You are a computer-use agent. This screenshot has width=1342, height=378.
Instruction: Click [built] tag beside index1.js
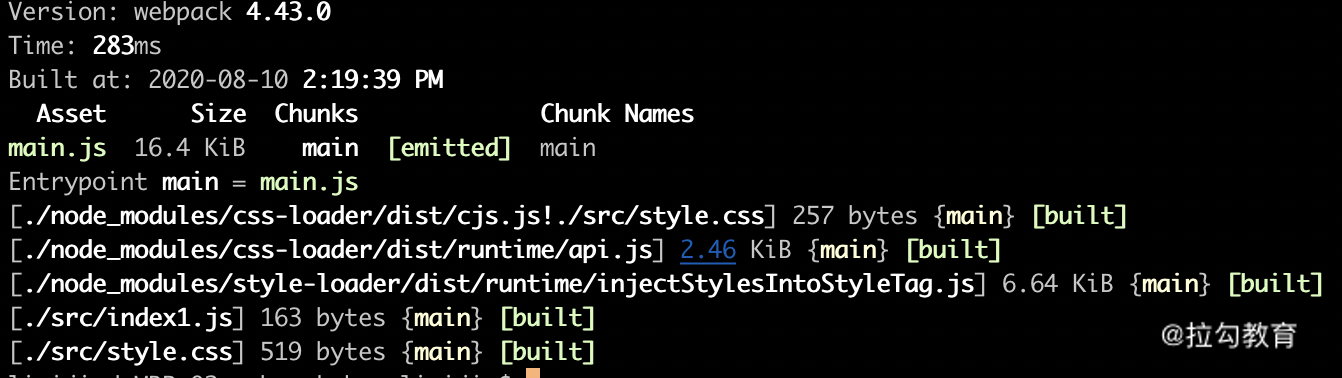[x=547, y=318]
